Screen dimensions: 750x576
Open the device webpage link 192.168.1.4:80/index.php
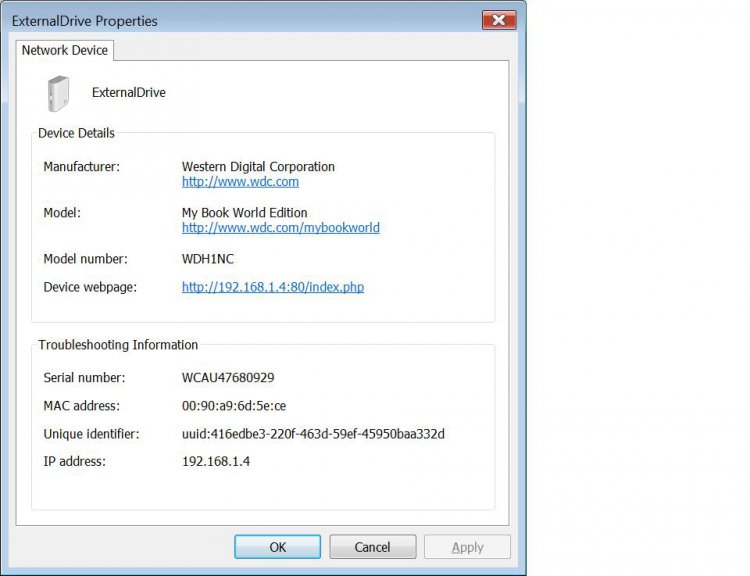pos(273,287)
